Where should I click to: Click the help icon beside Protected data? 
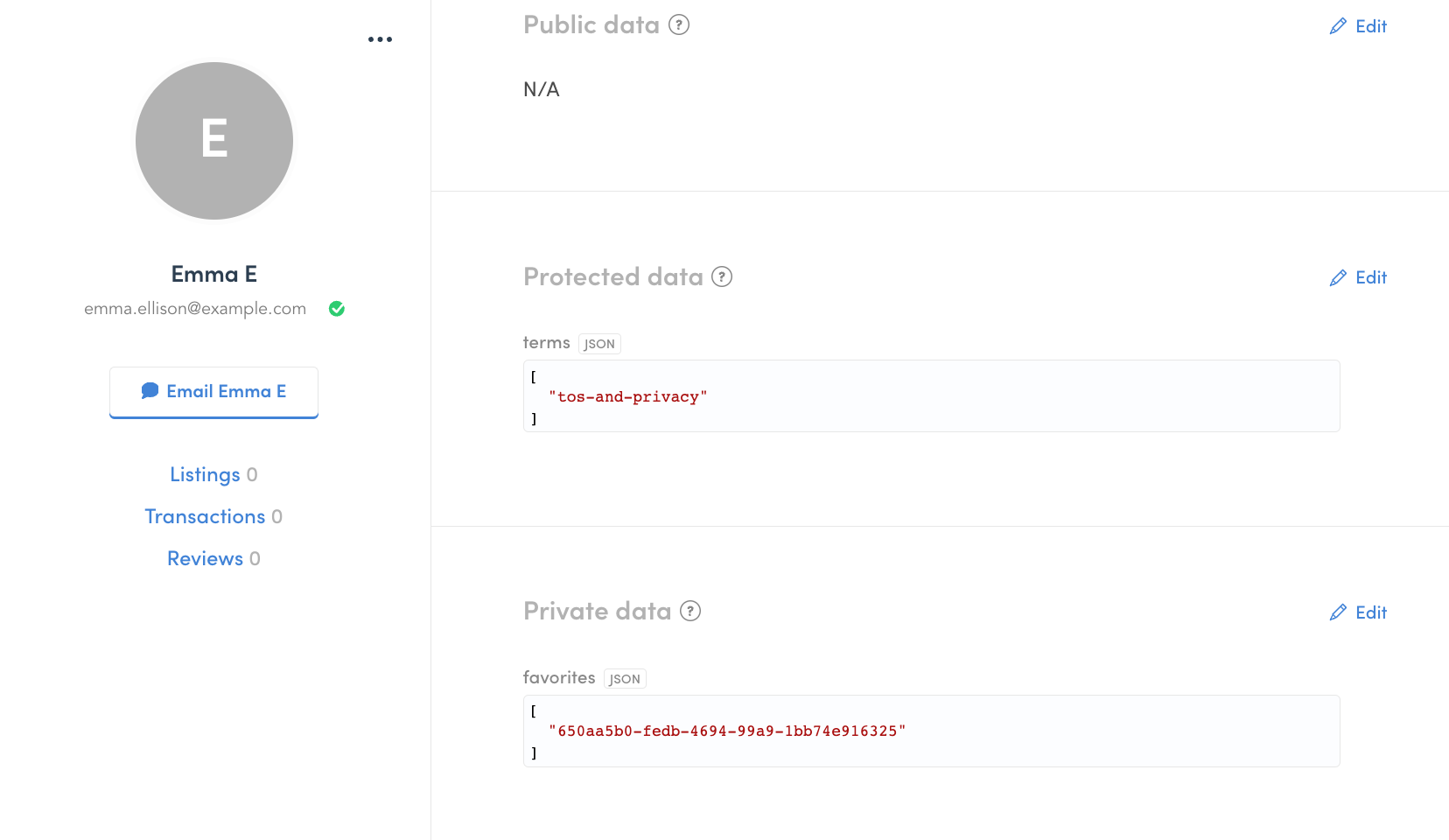click(721, 276)
